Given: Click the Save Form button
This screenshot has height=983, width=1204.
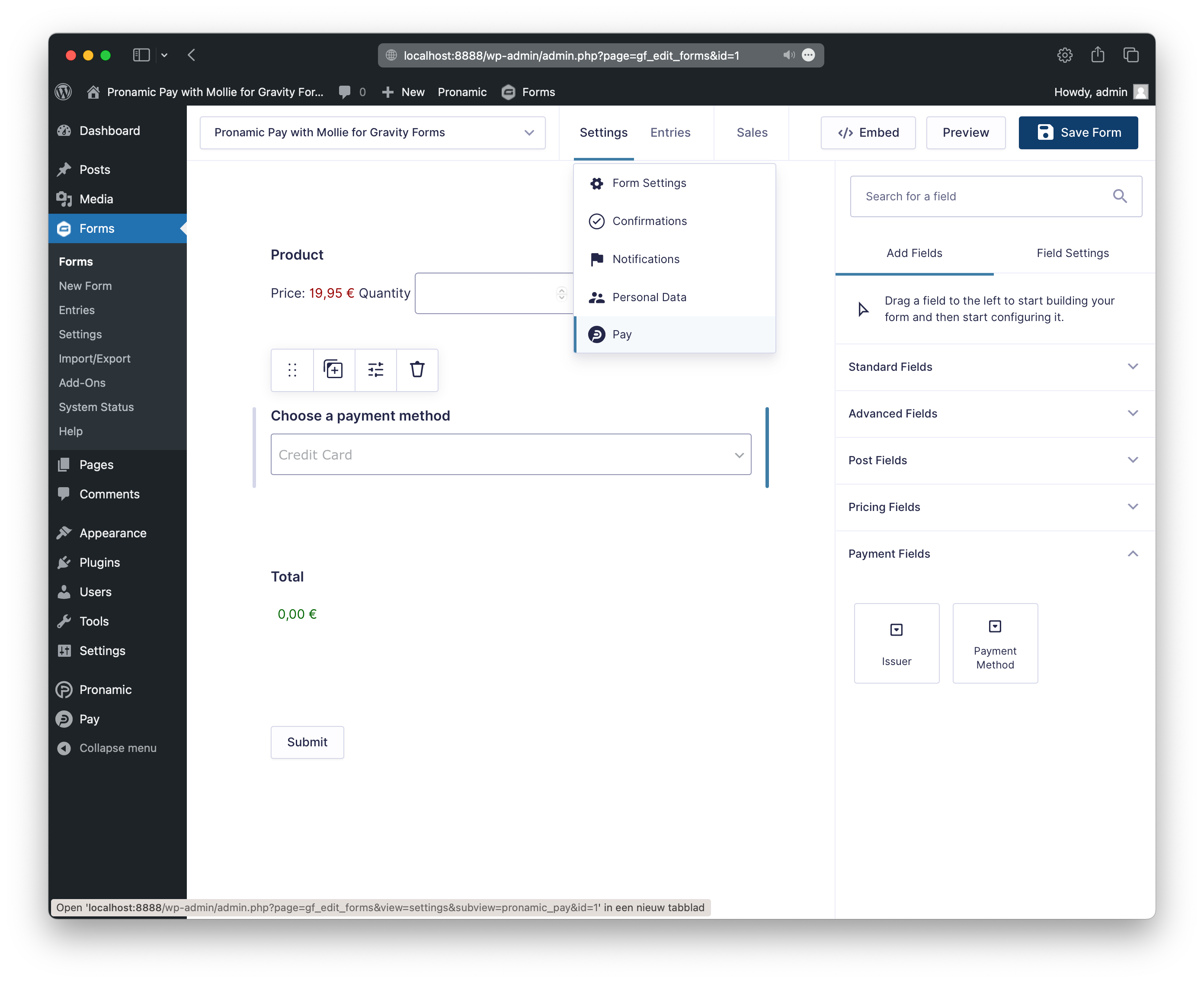Looking at the screenshot, I should (1078, 132).
